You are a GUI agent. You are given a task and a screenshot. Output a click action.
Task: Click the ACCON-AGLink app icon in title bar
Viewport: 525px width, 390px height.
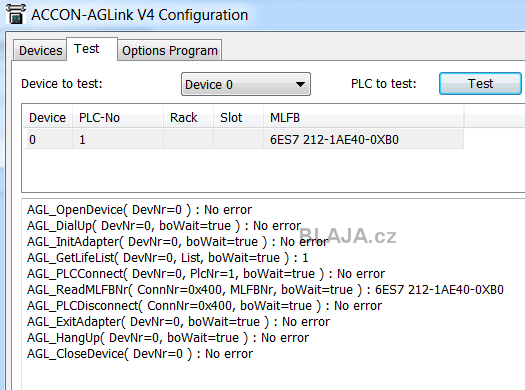(16, 14)
